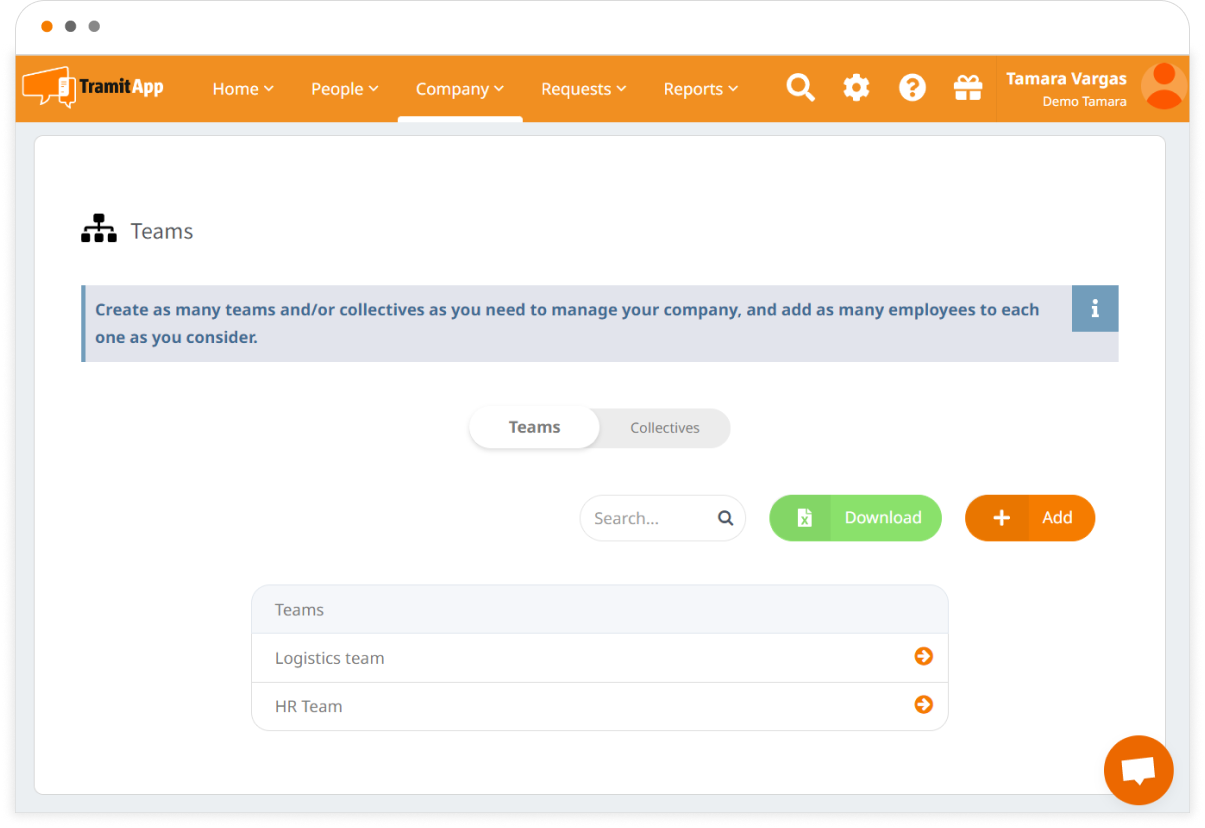Open settings gear icon
The height and width of the screenshot is (828, 1205).
tap(856, 88)
